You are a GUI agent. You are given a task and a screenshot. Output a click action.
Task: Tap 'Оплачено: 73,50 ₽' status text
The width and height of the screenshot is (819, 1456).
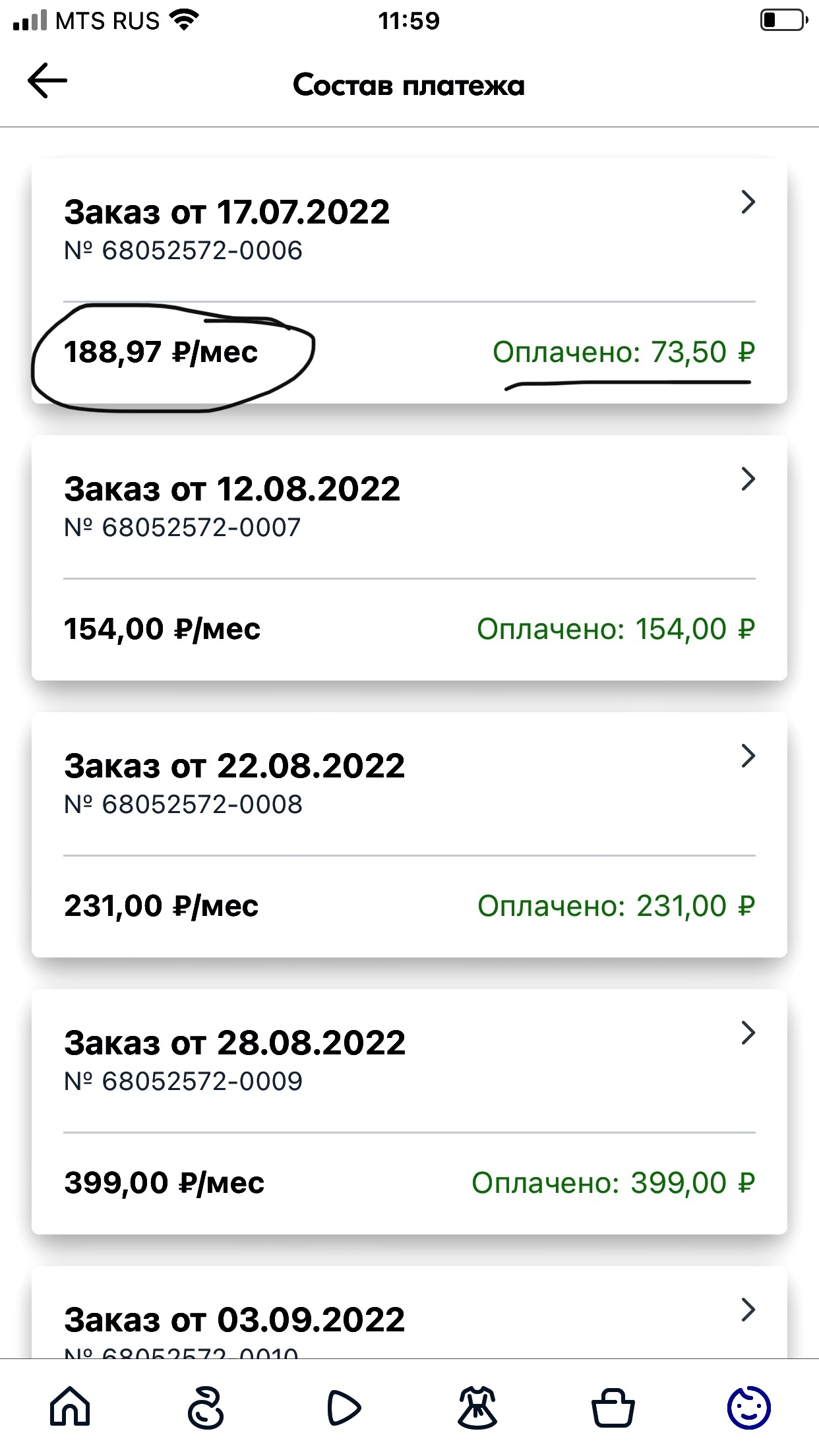(624, 352)
